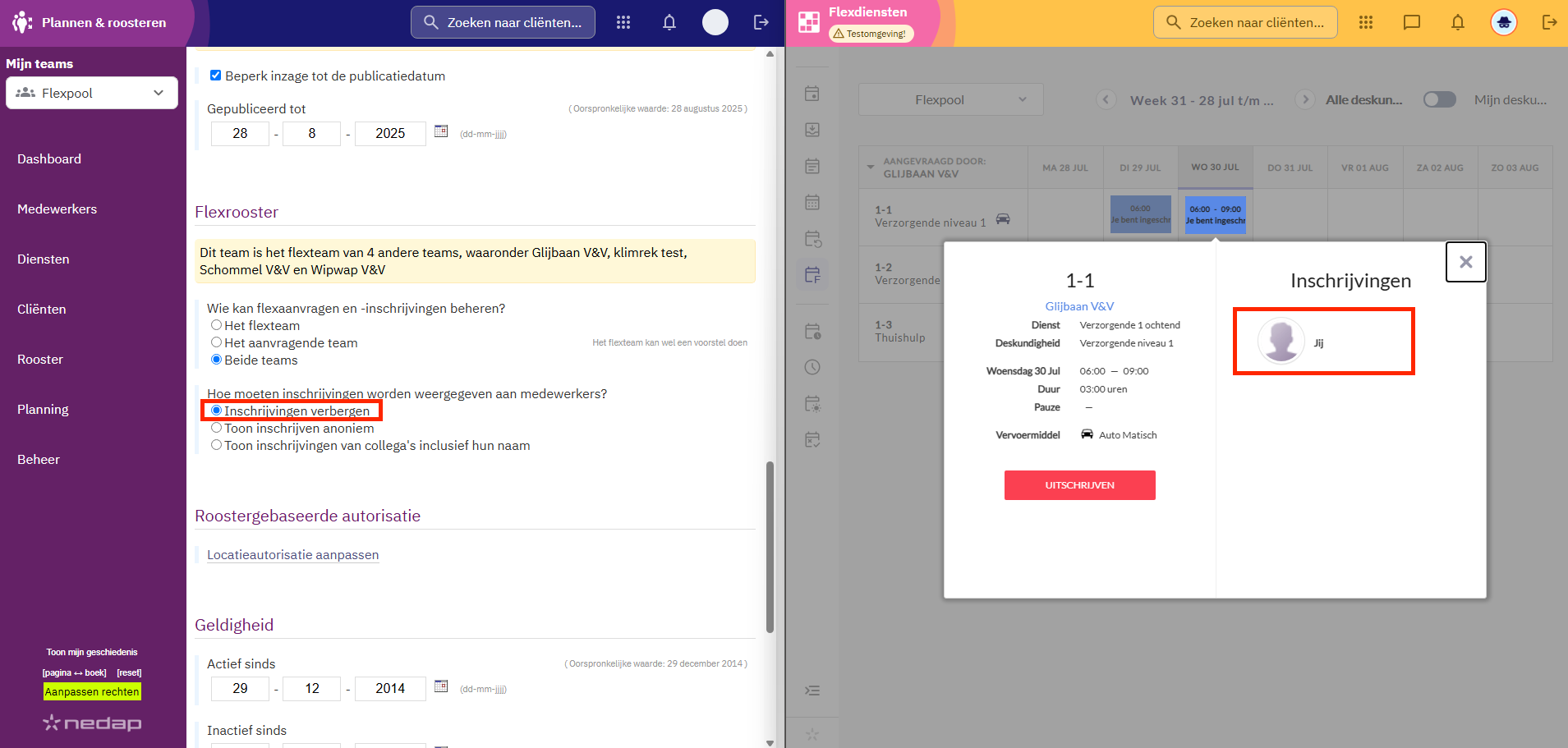The image size is (1568, 748).
Task: Open Rooster in the left menu
Action: (x=40, y=360)
